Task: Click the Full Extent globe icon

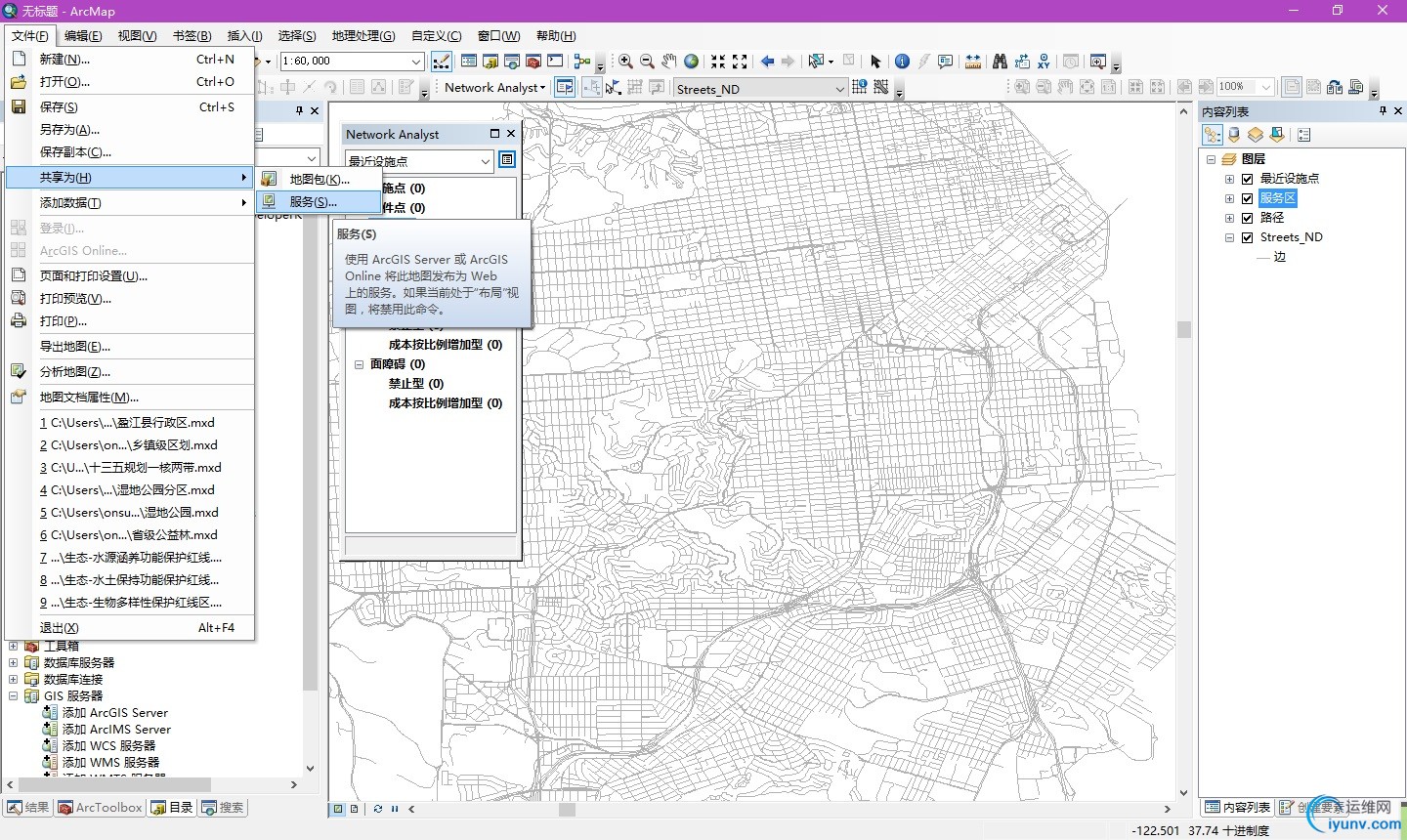Action: (691, 62)
